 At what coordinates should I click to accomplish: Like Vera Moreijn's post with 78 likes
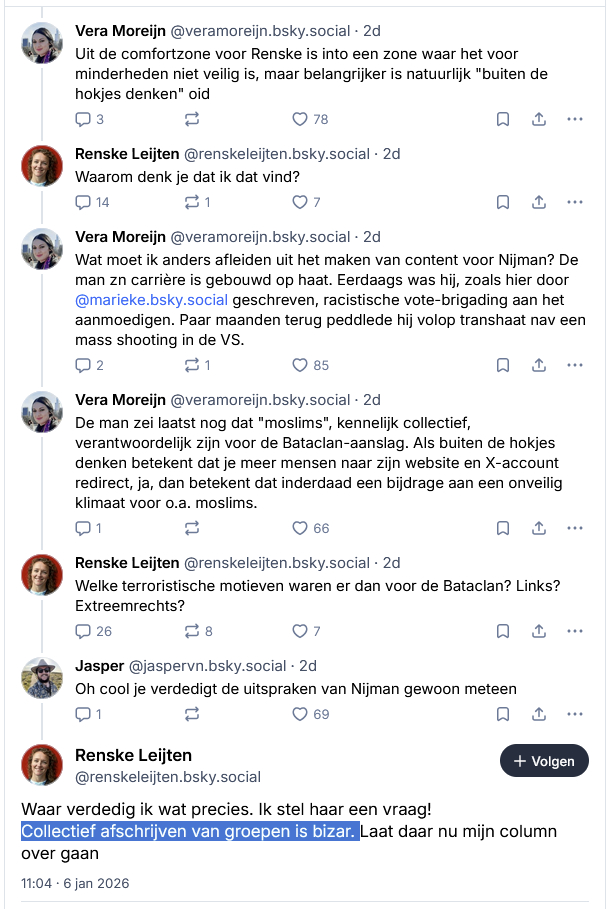[299, 119]
